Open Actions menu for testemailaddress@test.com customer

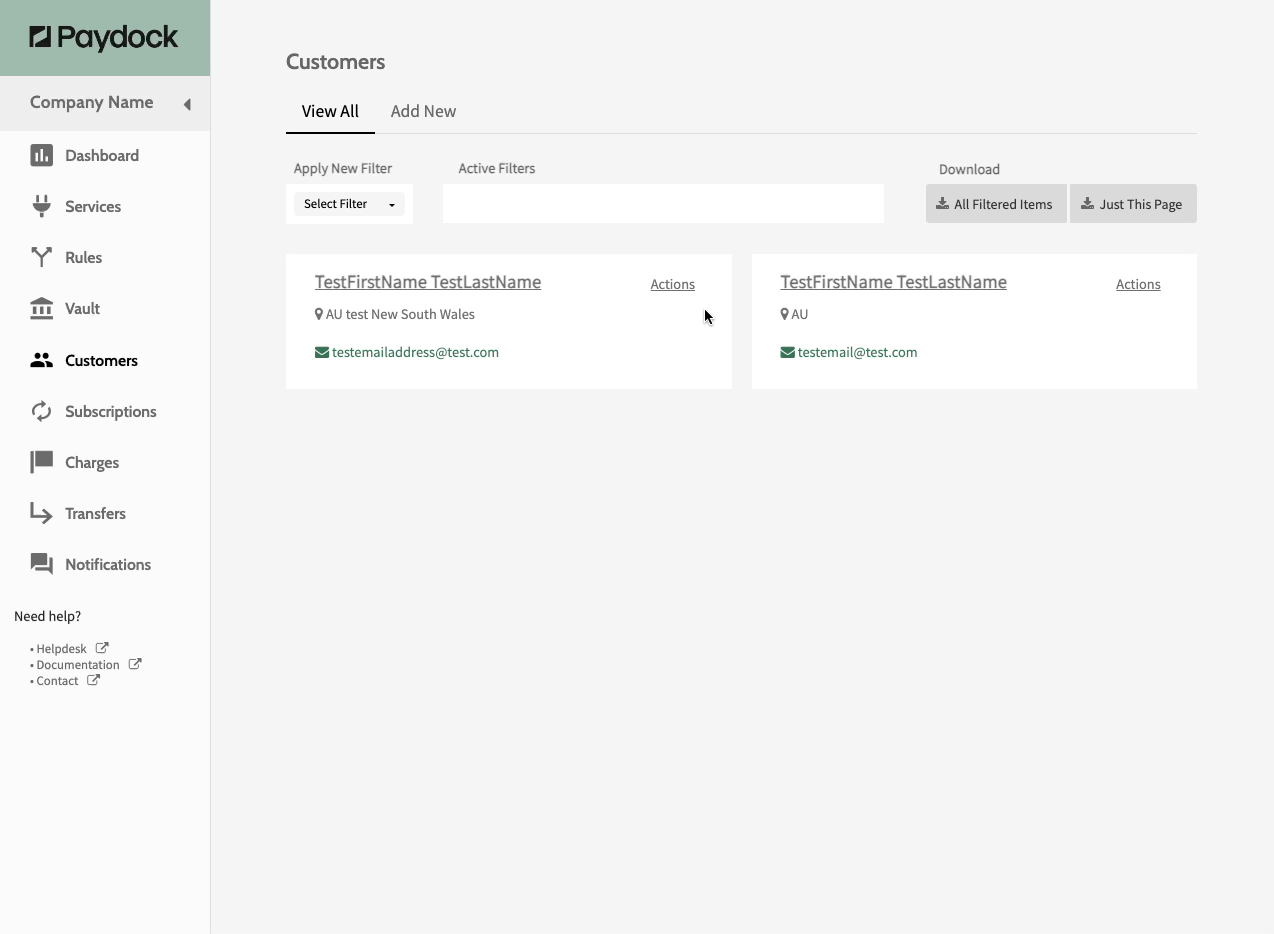672,284
